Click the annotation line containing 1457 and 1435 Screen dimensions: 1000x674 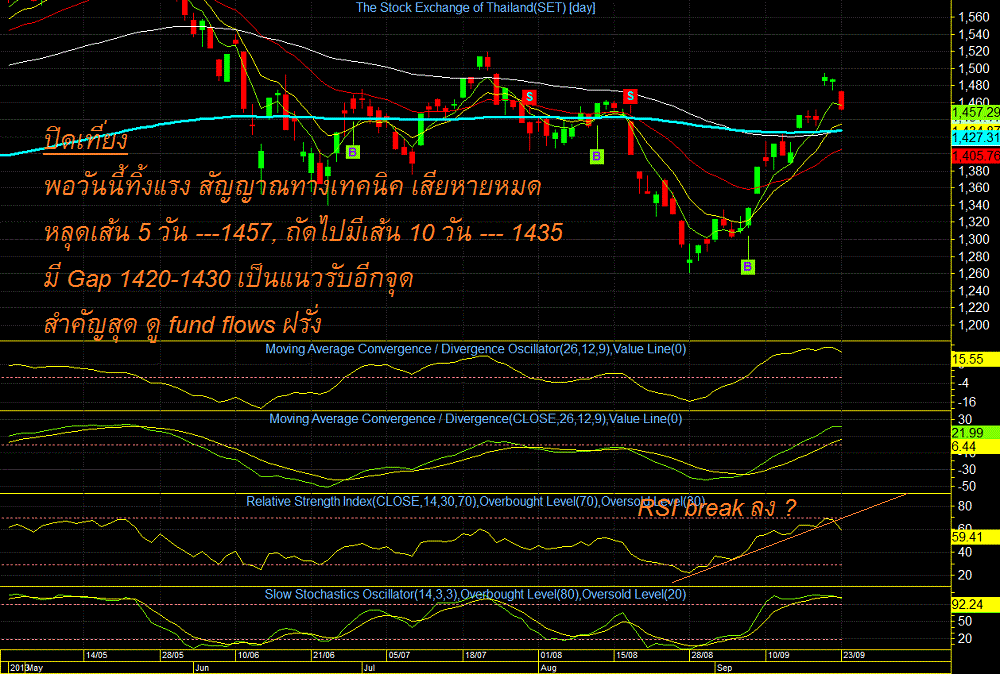coord(304,233)
